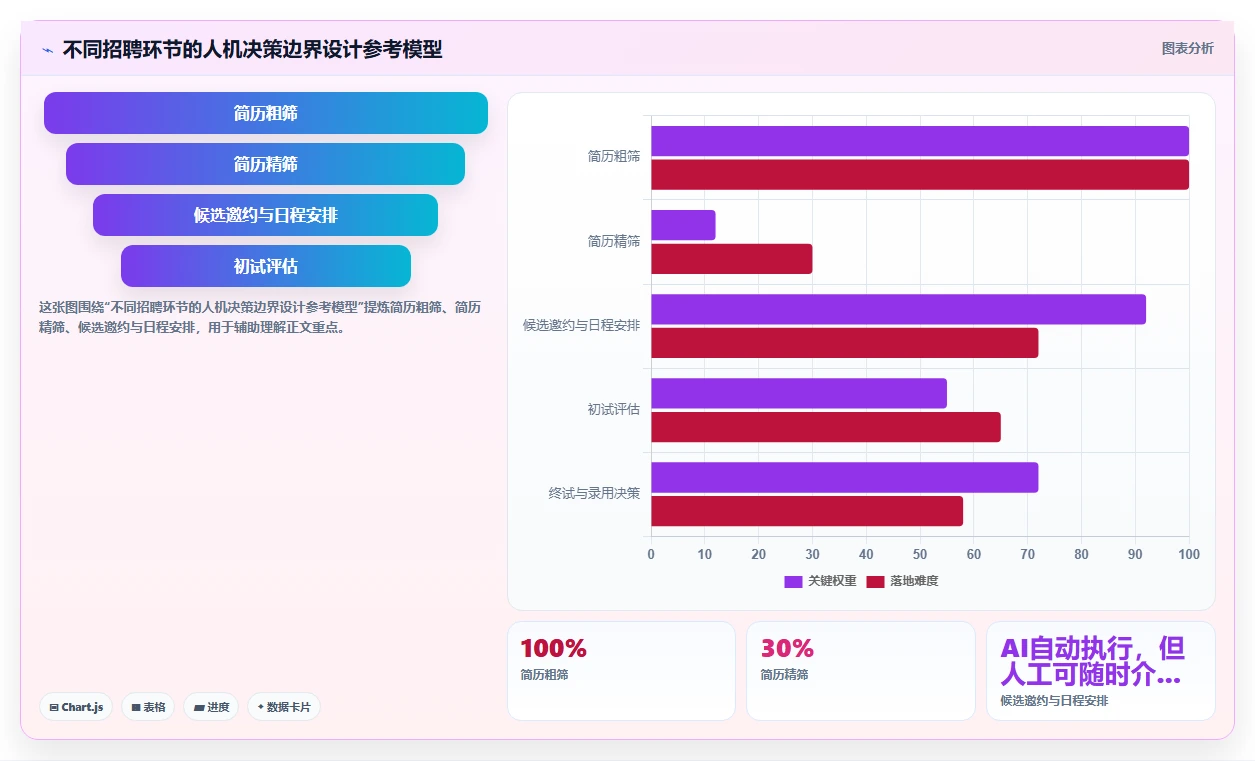1255x761 pixels.
Task: Click the 简历精筛 y-axis label
Action: (x=614, y=241)
